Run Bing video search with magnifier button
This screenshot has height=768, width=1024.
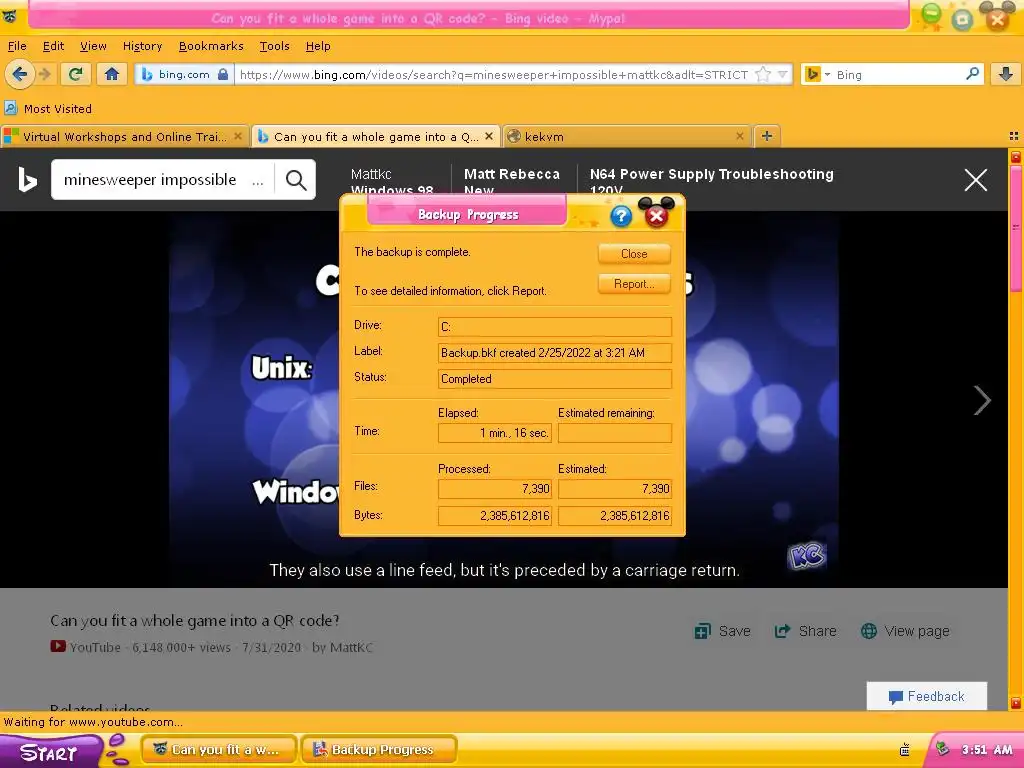coord(296,180)
